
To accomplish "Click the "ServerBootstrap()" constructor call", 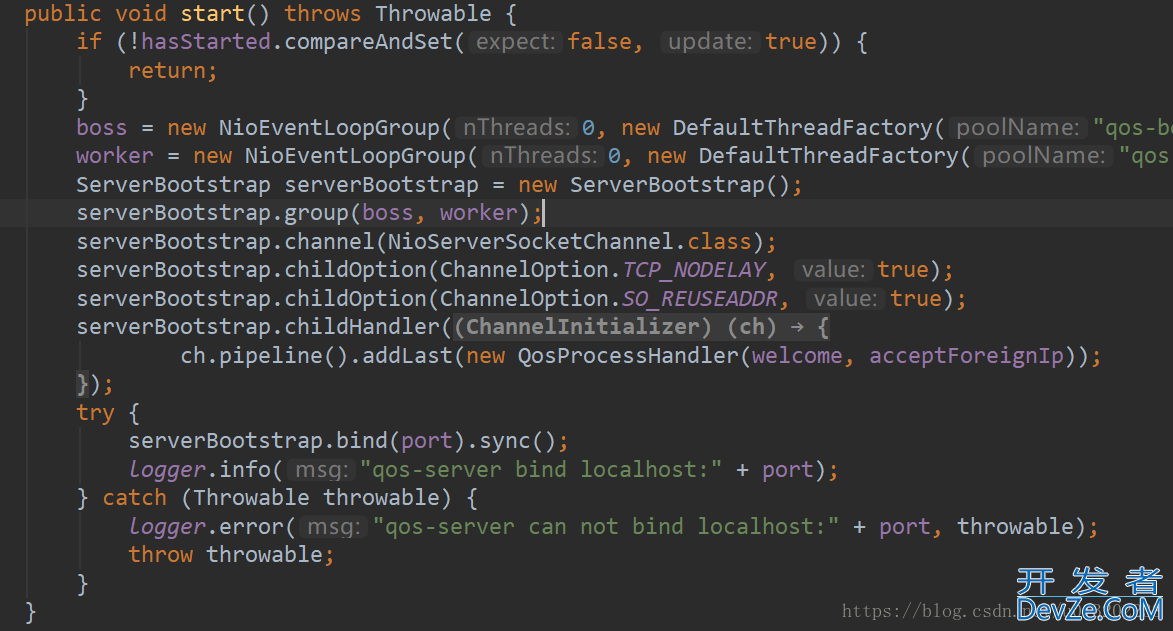I will 679,185.
